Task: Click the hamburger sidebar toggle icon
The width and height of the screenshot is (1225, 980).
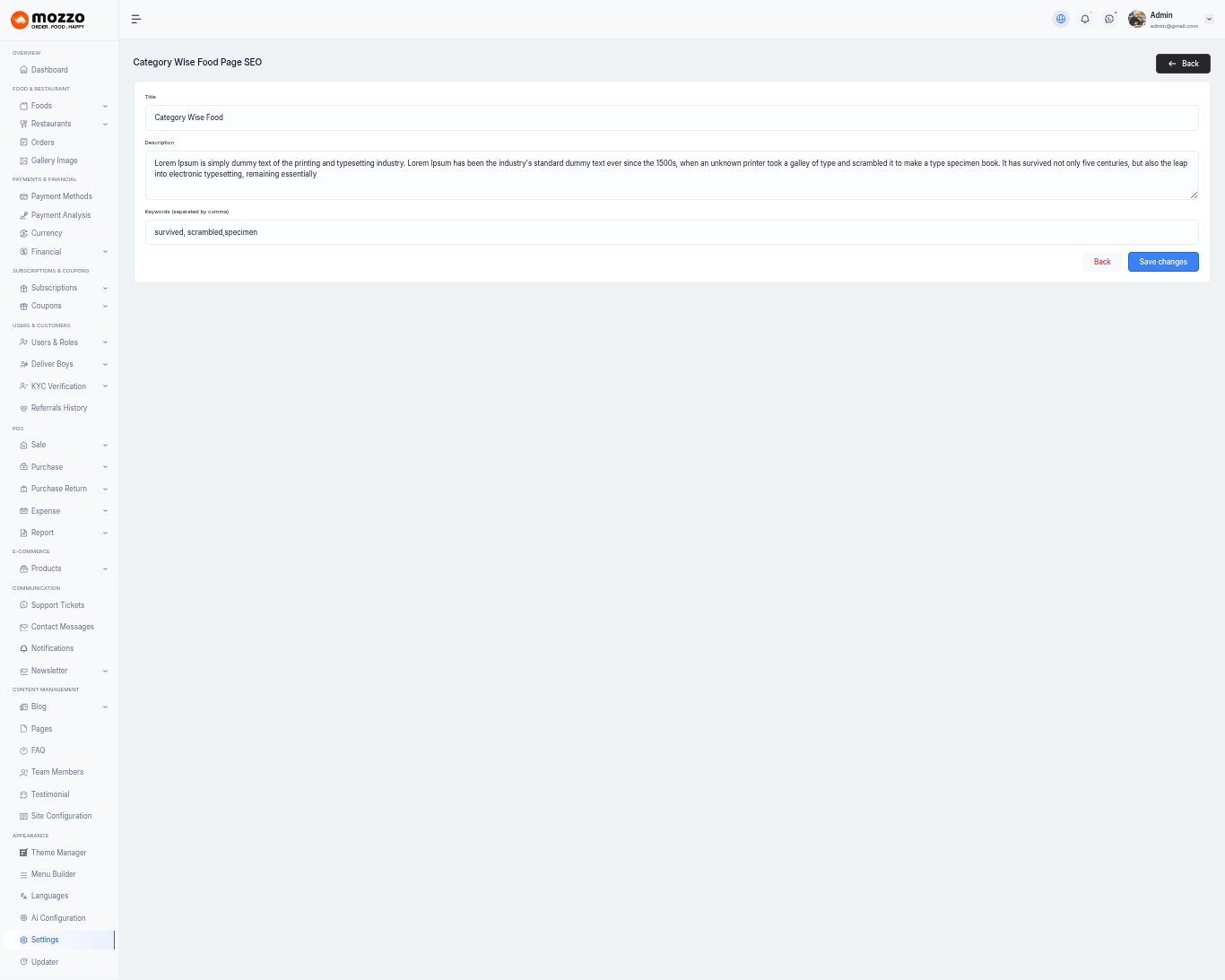Action: [136, 19]
